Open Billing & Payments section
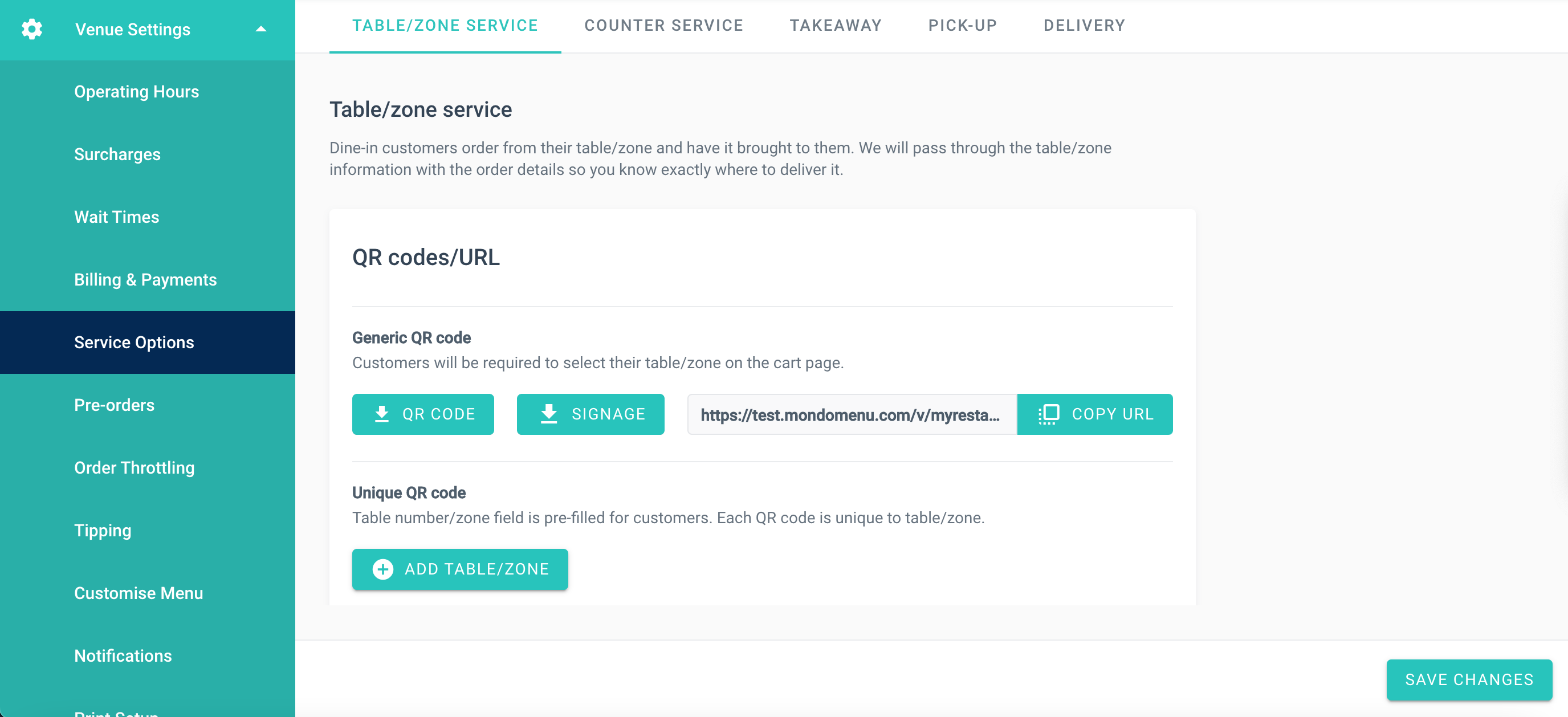 click(145, 280)
